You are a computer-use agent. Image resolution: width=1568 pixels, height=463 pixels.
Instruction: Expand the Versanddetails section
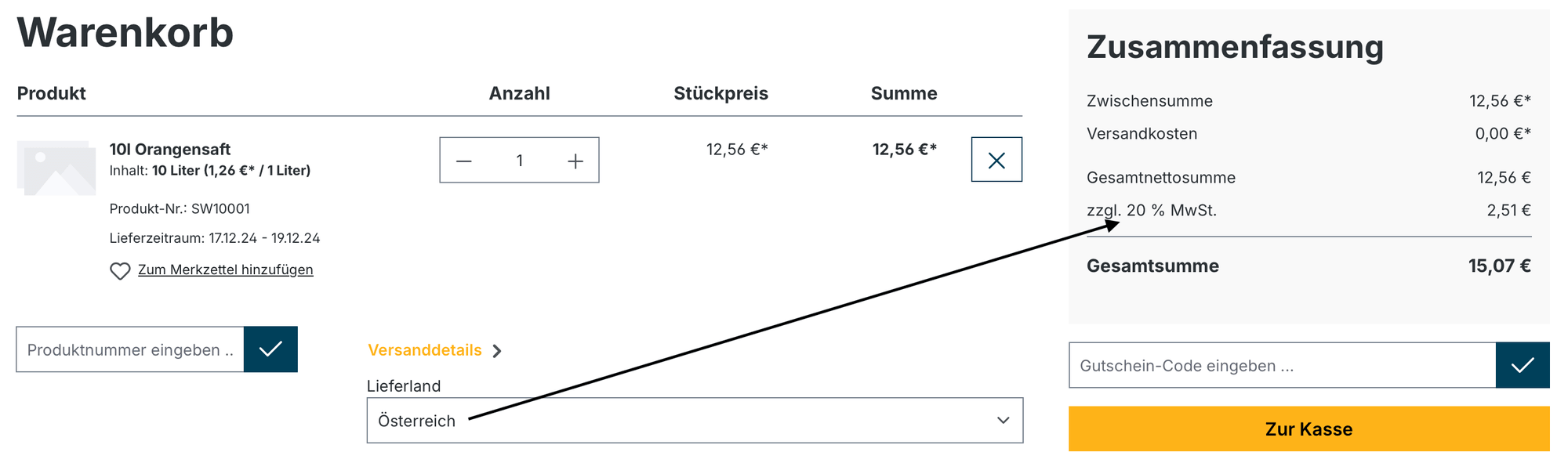[x=425, y=350]
